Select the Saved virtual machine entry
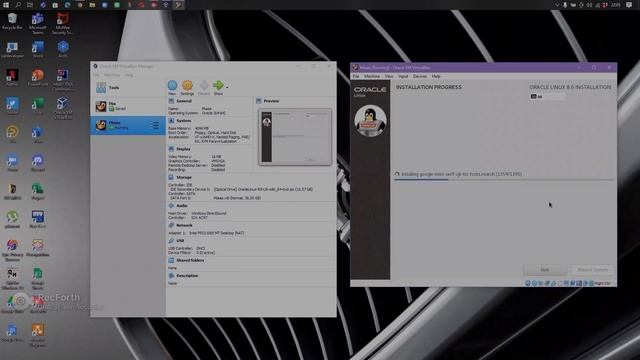The width and height of the screenshot is (640, 360). point(128,106)
